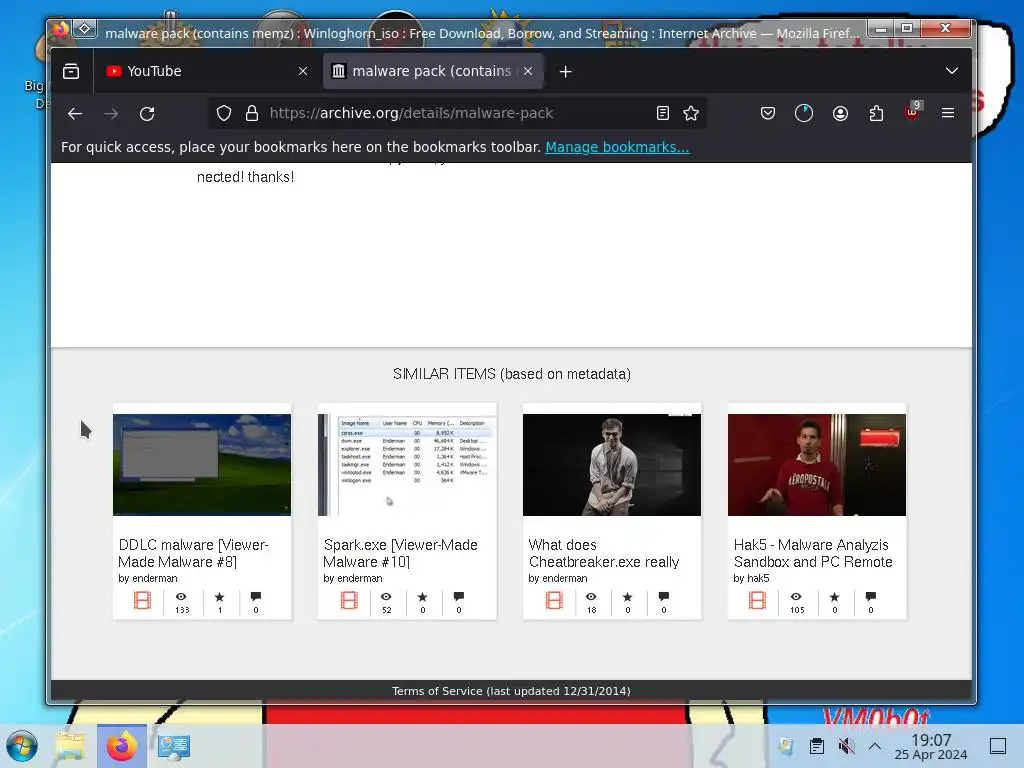Open DDLC malware video thumbnail
Screen dimensions: 1024x768
(202, 464)
